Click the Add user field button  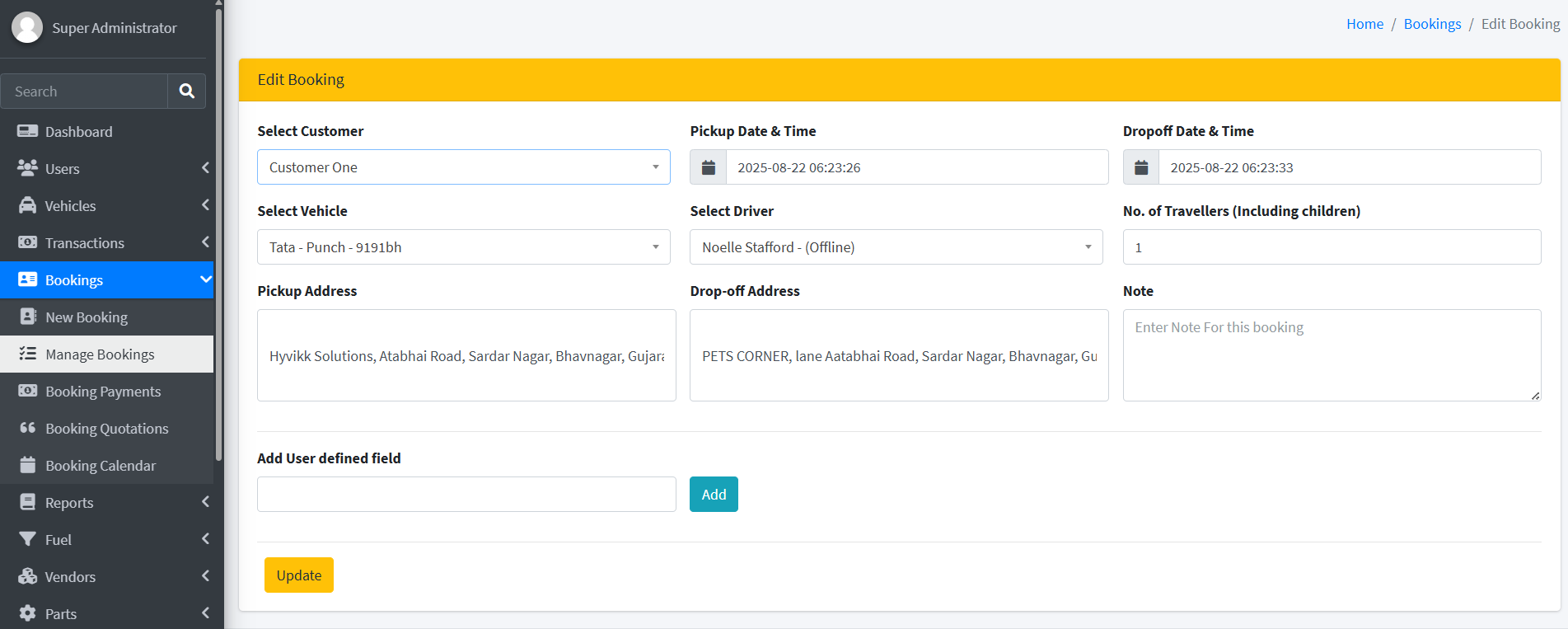coord(714,495)
